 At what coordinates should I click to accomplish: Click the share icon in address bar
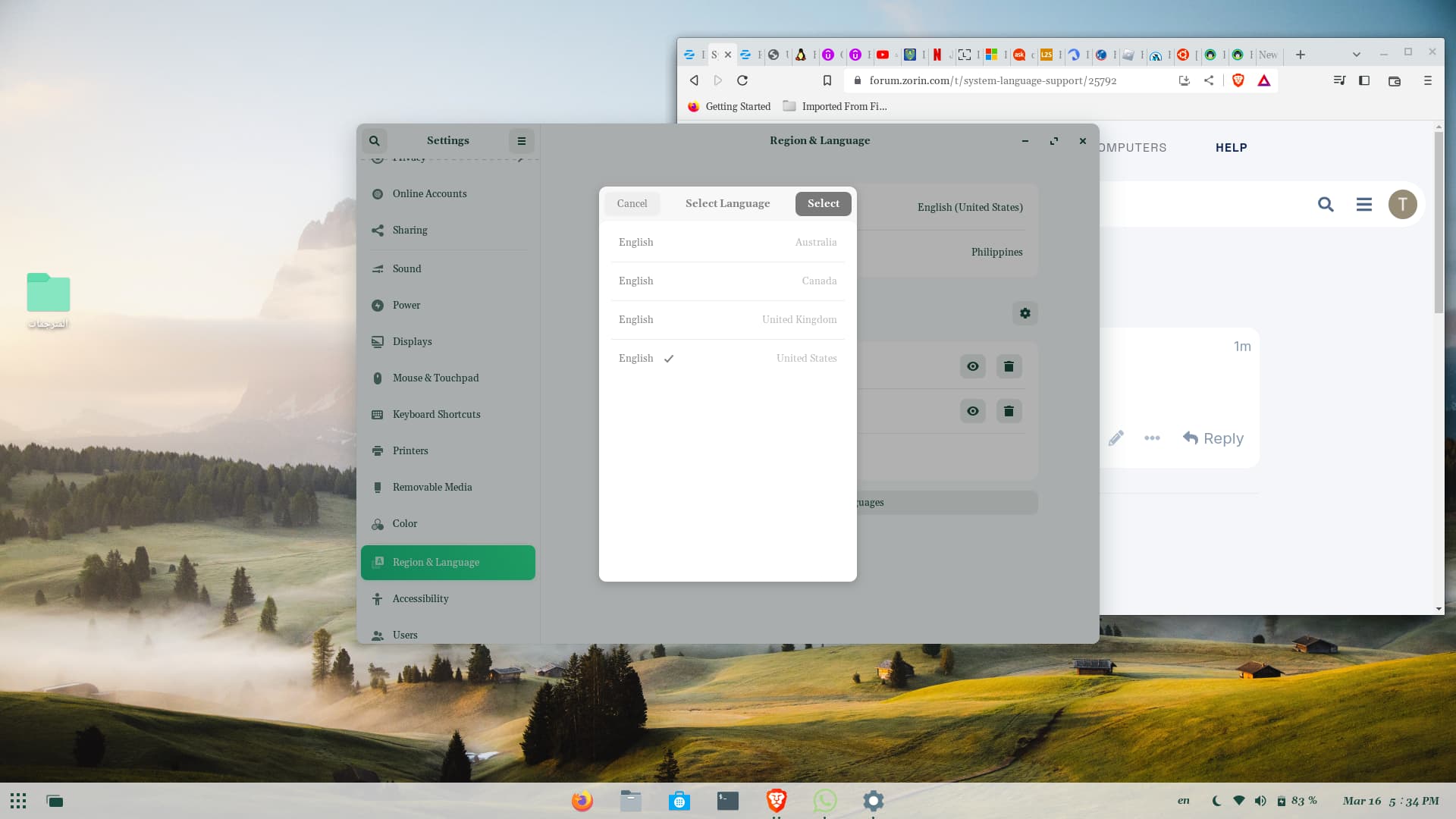pyautogui.click(x=1209, y=80)
